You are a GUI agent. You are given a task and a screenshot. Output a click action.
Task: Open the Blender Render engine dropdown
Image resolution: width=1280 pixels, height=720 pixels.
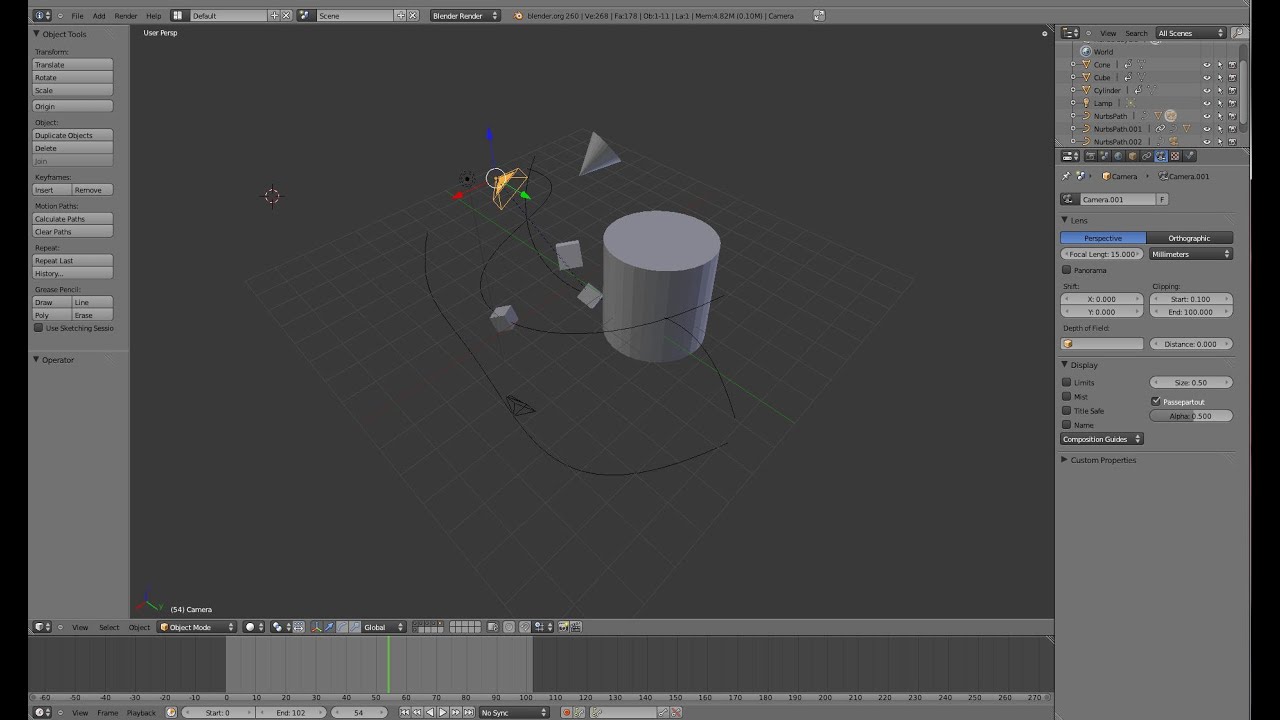[x=465, y=16]
